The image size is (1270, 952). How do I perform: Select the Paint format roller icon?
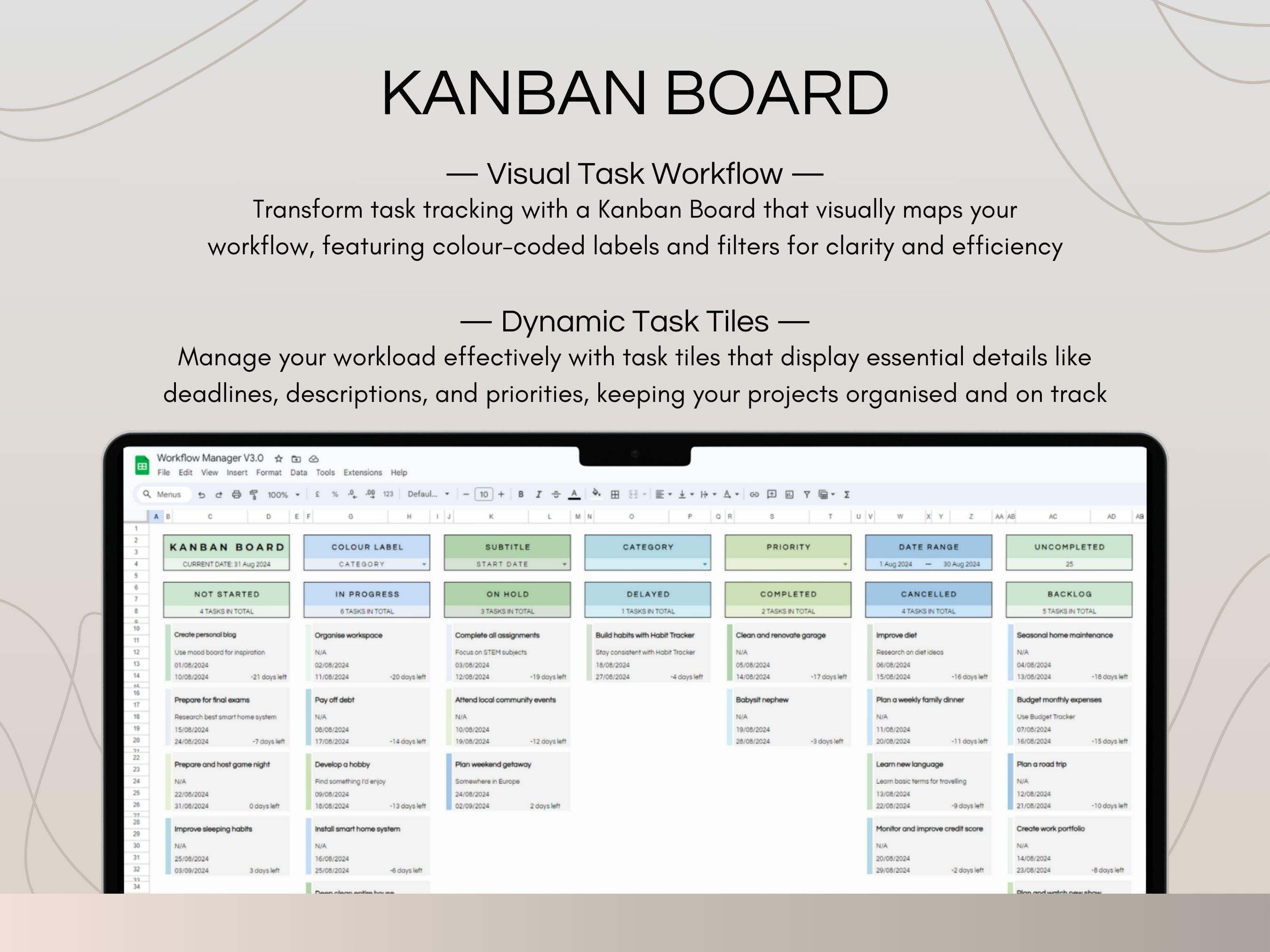254,495
